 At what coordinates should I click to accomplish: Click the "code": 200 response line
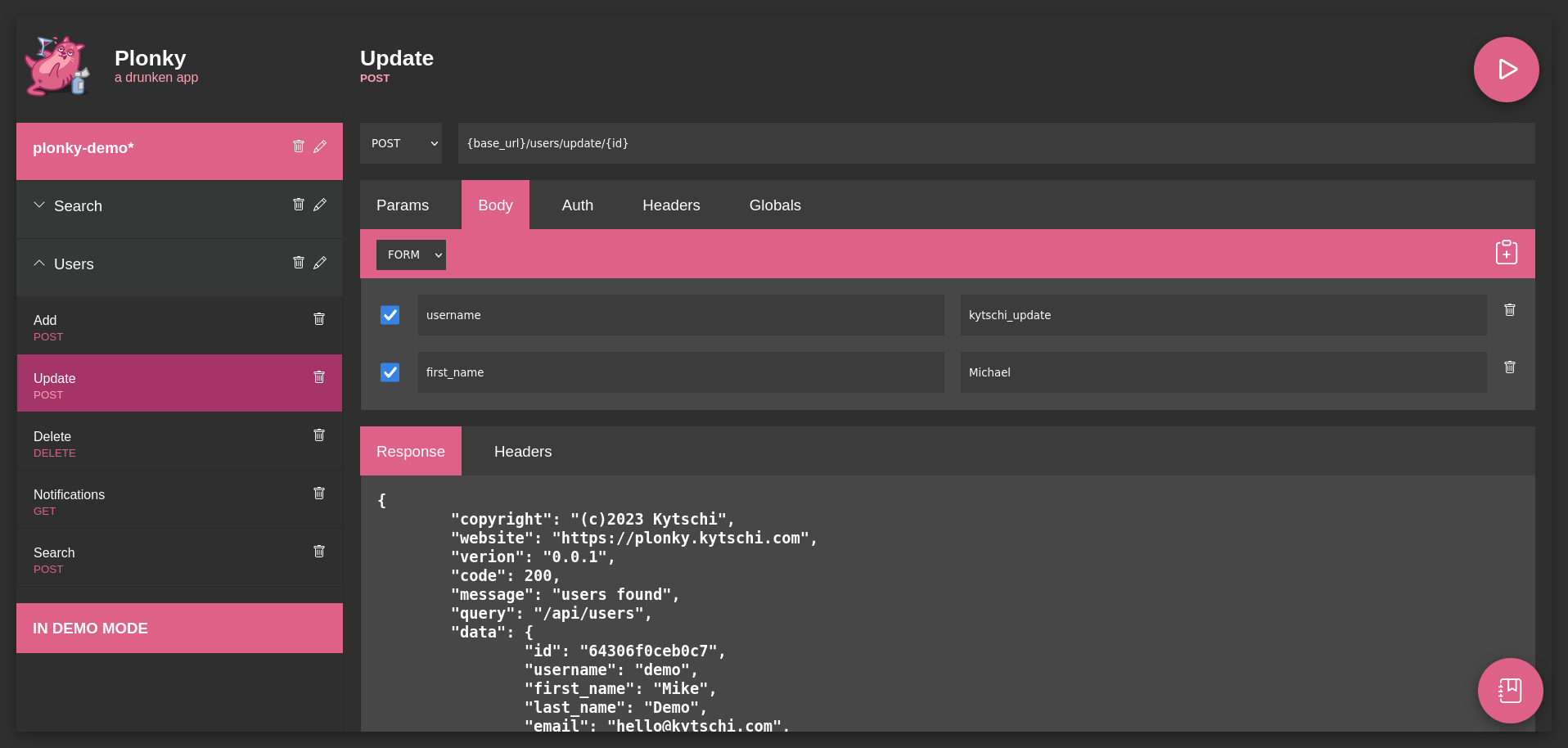[x=506, y=575]
